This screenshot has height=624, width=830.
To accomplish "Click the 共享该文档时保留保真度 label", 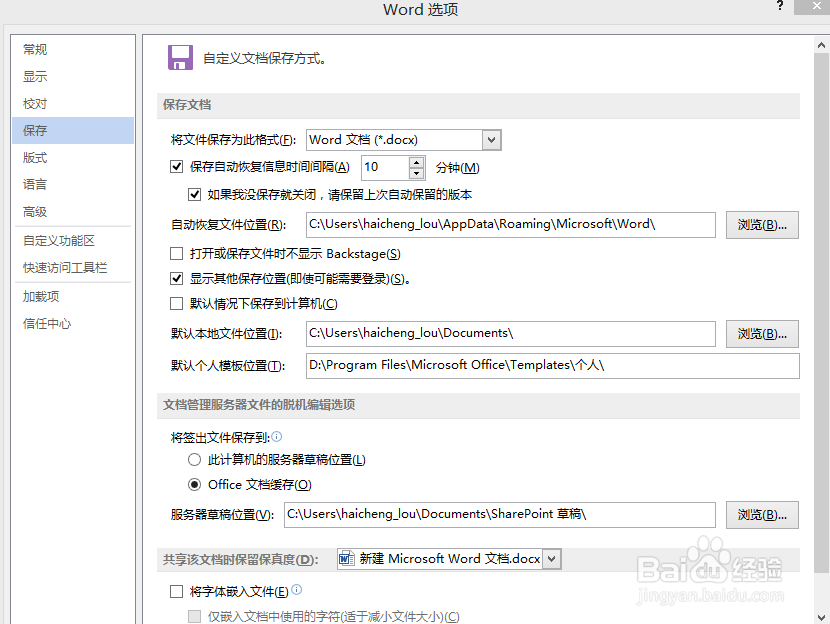I will pyautogui.click(x=241, y=559).
